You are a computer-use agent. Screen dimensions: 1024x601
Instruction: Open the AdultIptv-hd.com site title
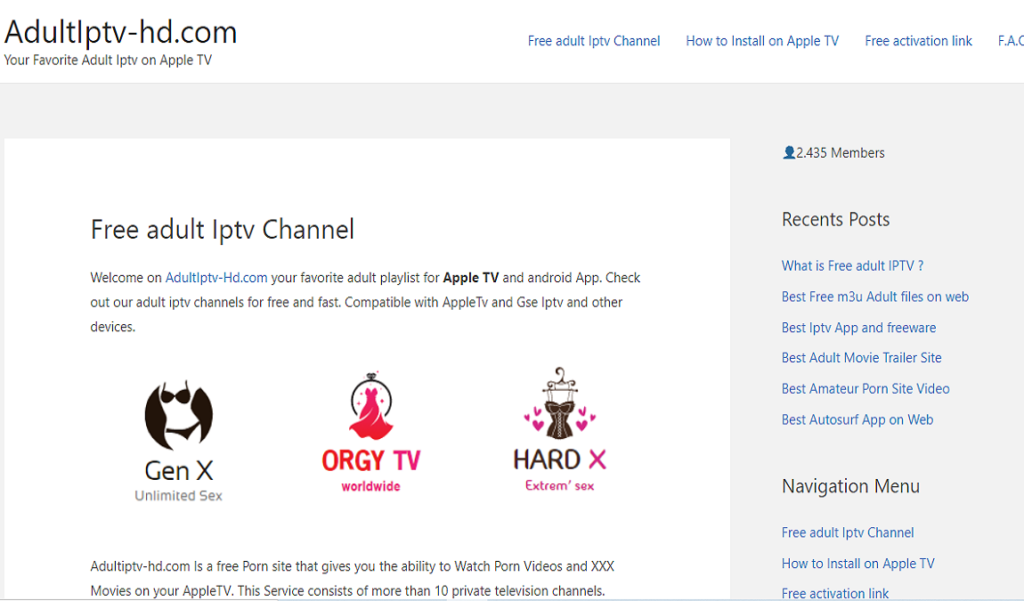point(121,32)
